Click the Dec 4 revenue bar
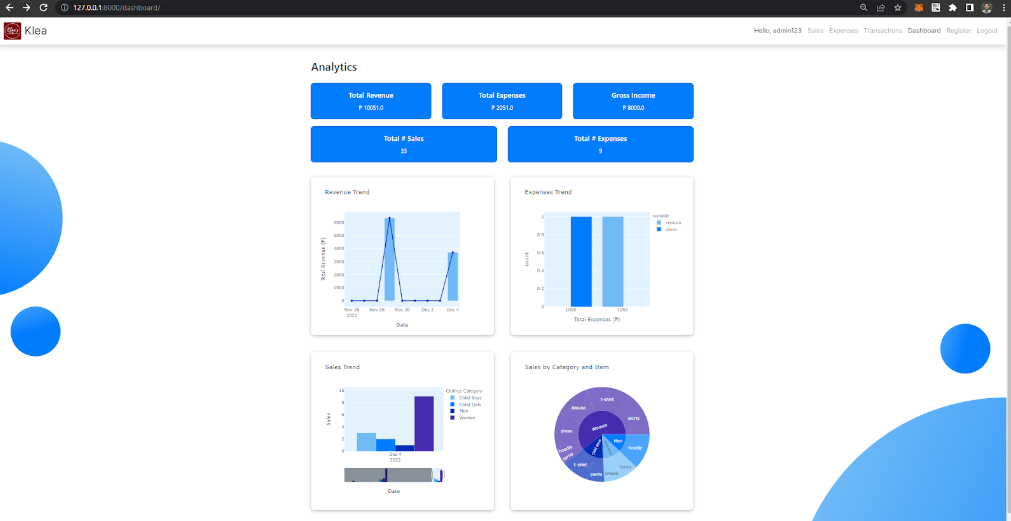1011x521 pixels. [453, 277]
